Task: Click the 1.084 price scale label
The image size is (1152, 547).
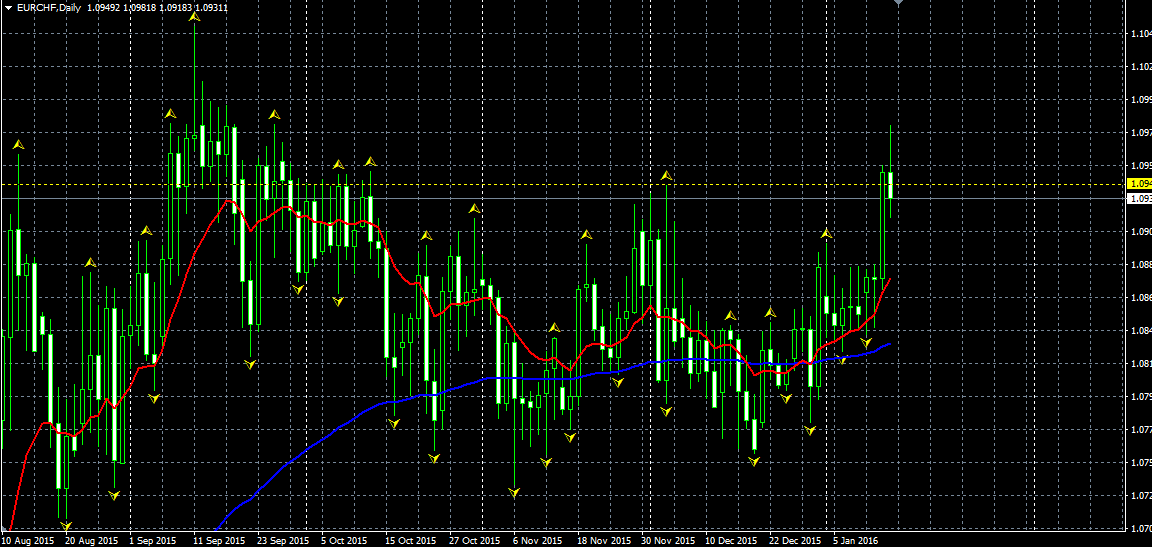Action: (1140, 331)
